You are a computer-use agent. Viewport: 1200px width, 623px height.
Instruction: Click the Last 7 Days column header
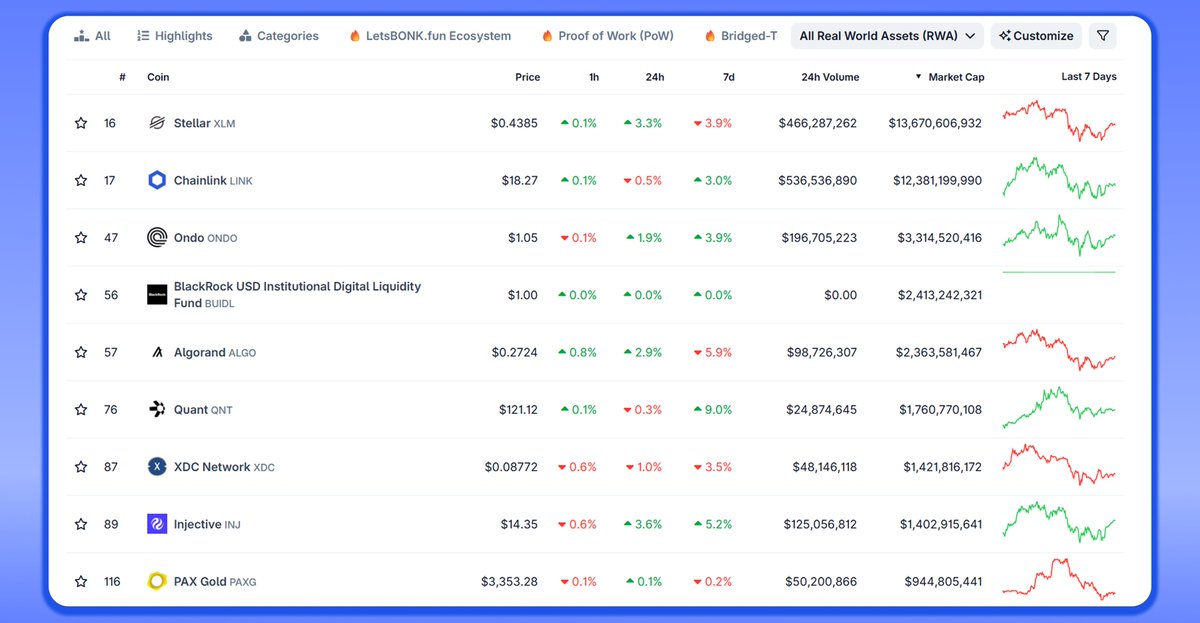[1089, 76]
